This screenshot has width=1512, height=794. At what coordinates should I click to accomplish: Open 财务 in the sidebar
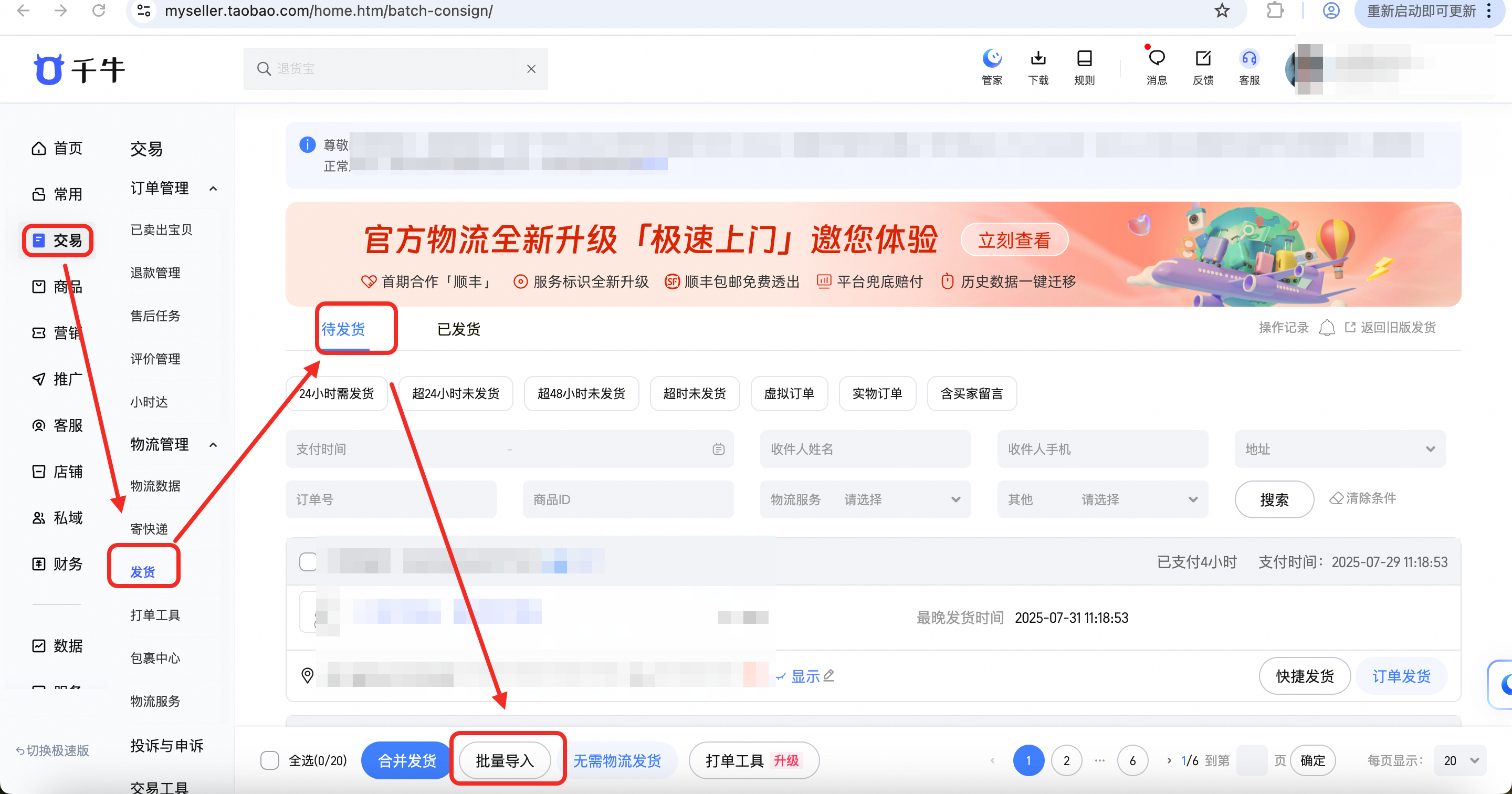(x=57, y=564)
